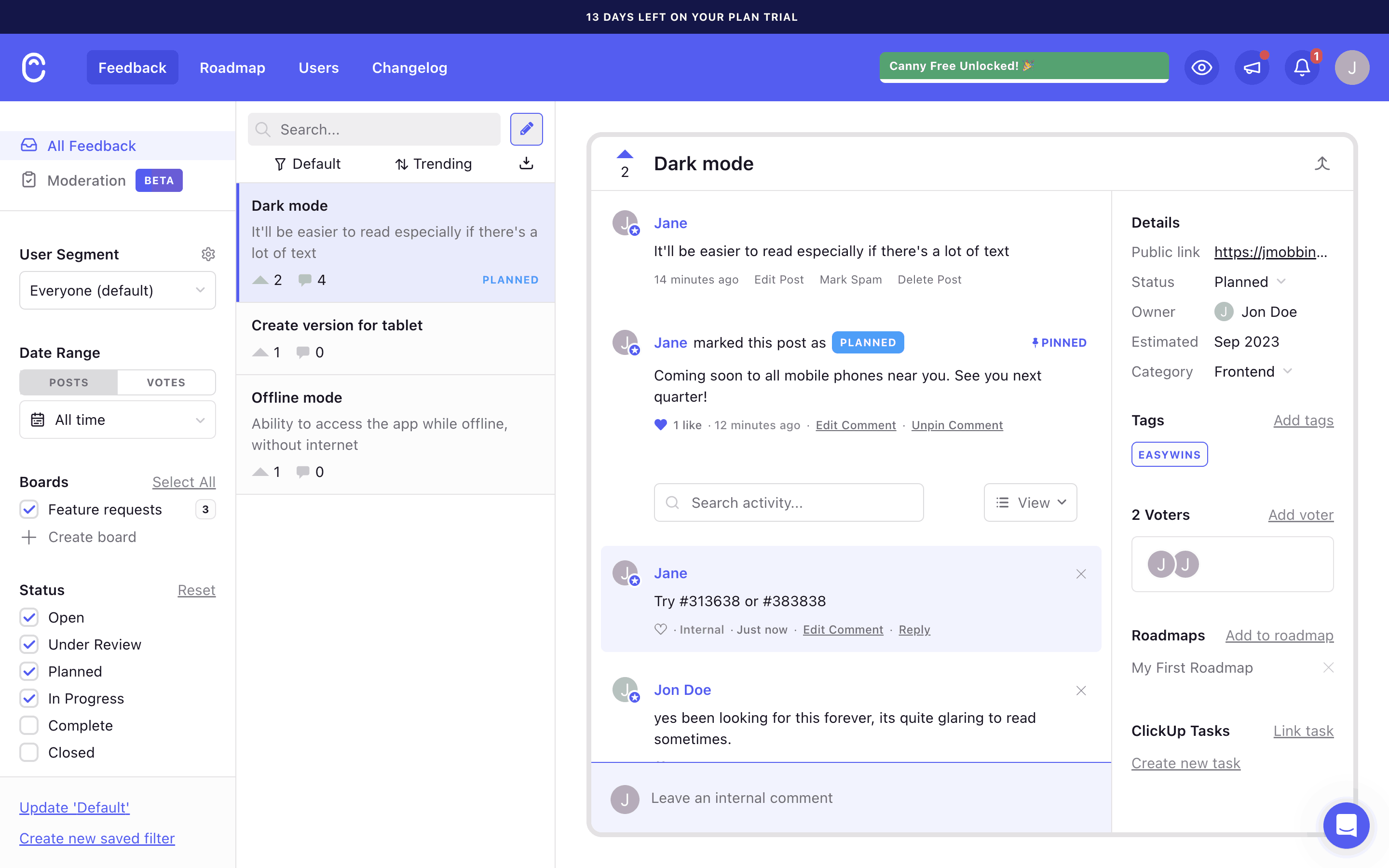Screen dimensions: 1389x868
Task: Click the merge post icon near title
Action: pyautogui.click(x=1322, y=163)
